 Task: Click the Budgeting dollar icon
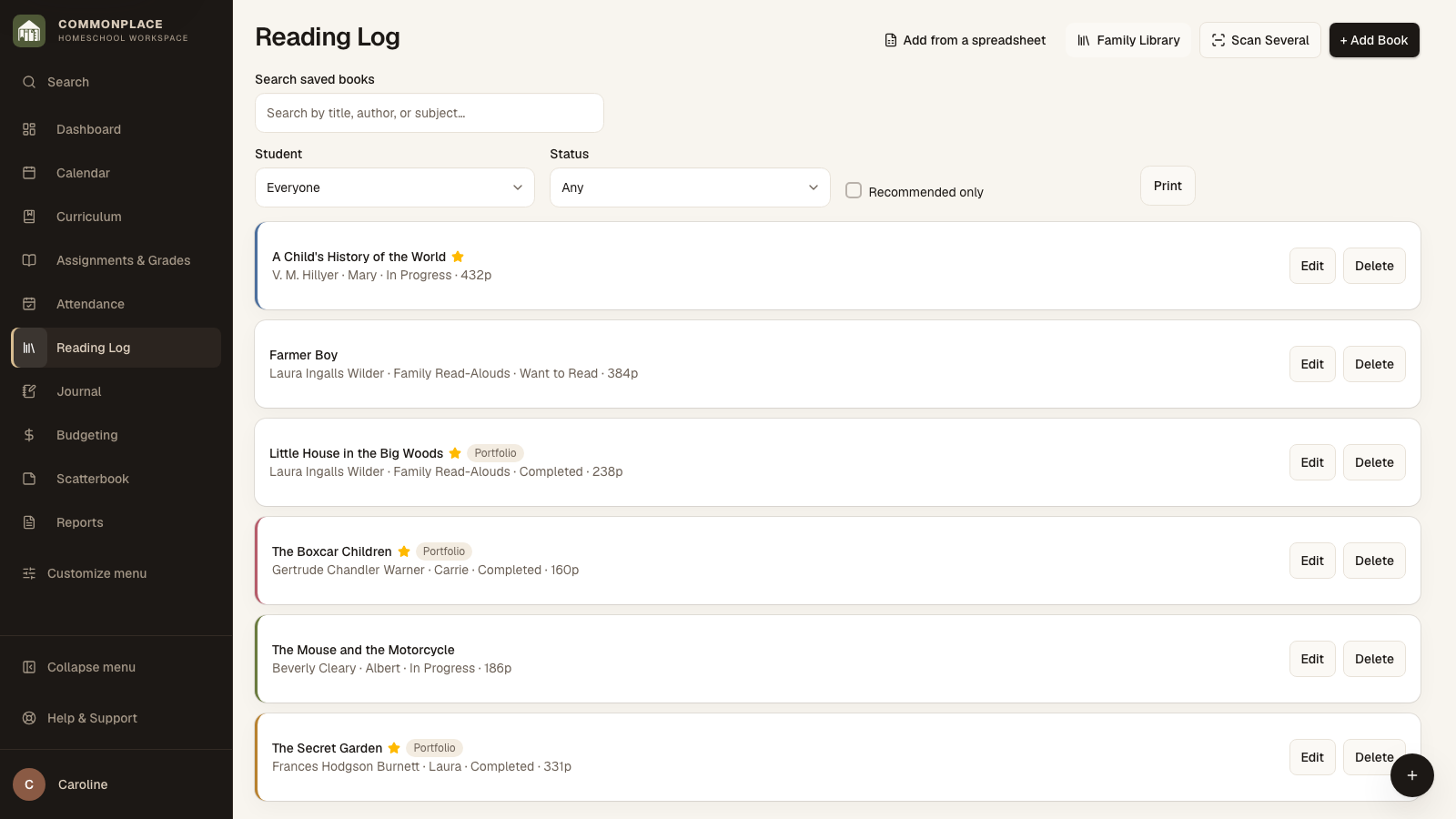pyautogui.click(x=29, y=435)
